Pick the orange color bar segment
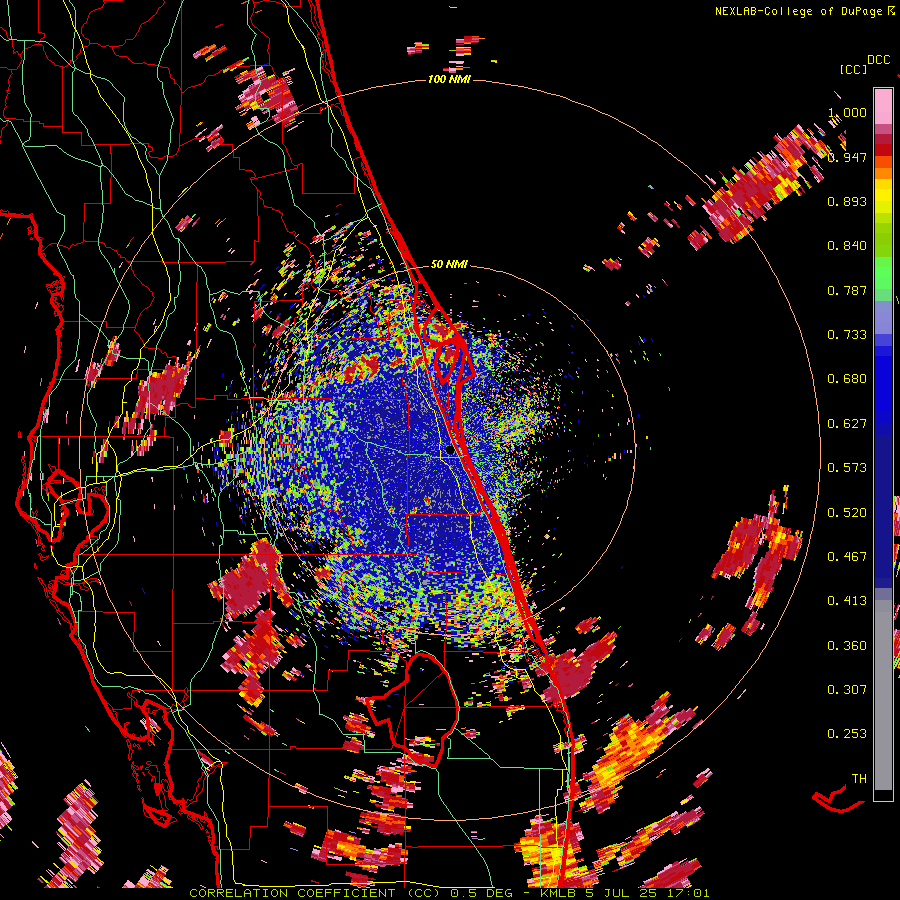The height and width of the screenshot is (900, 900). [x=883, y=173]
